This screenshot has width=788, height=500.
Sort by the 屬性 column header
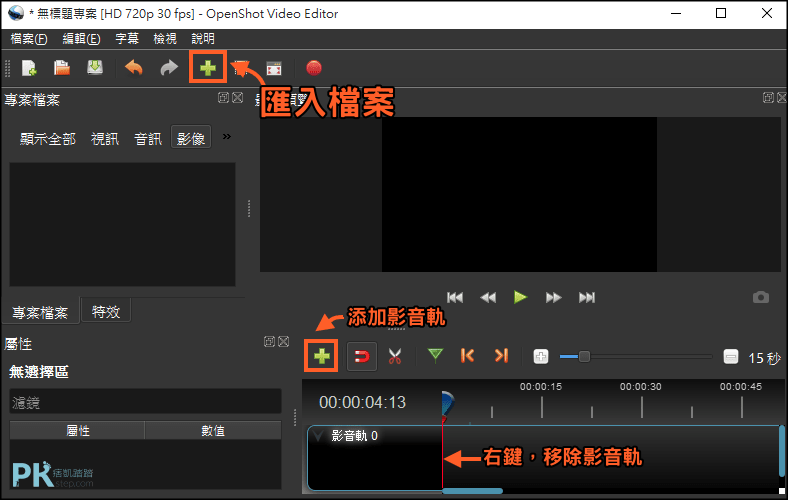point(77,431)
